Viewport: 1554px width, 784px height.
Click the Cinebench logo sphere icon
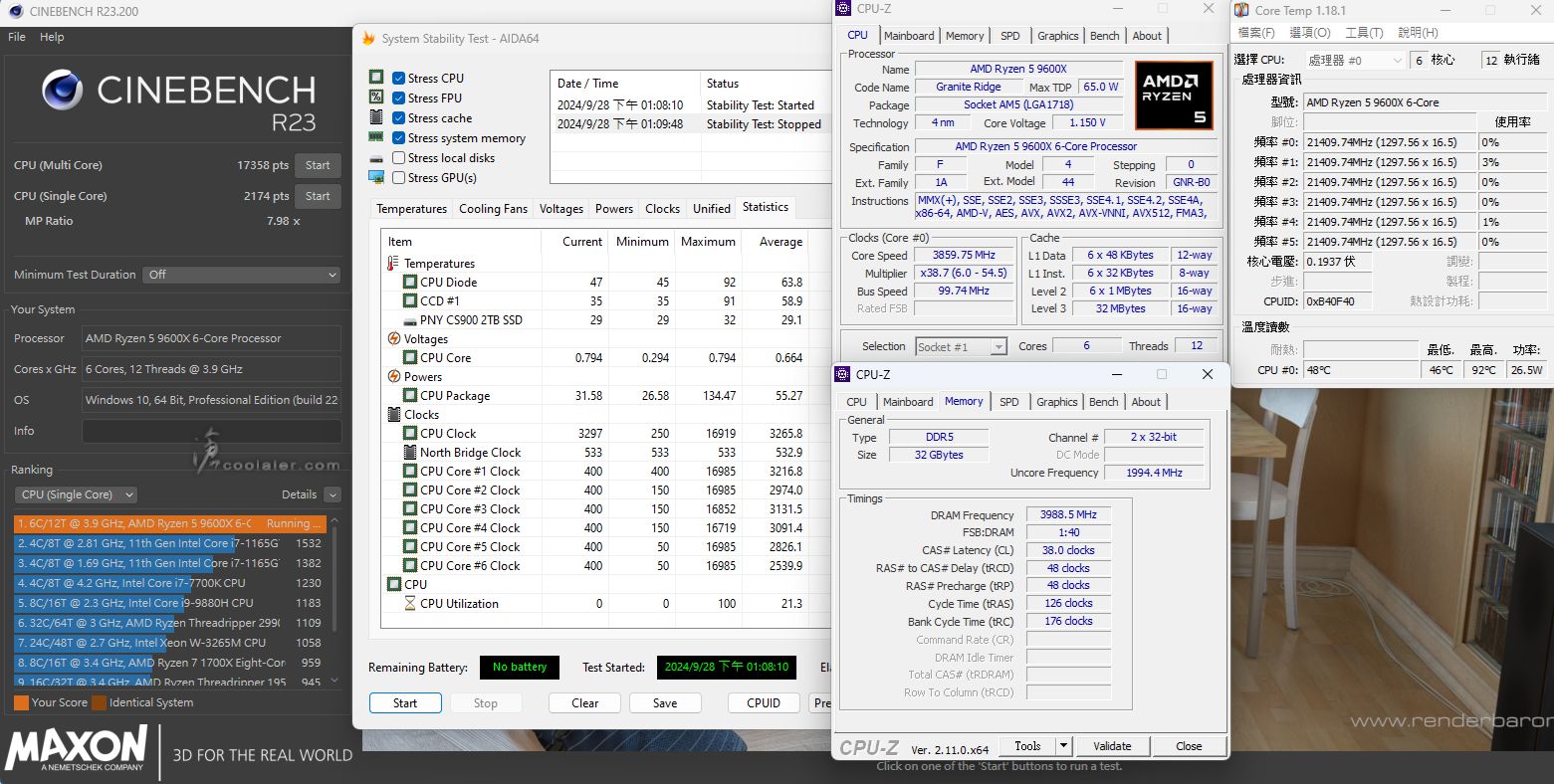point(62,91)
